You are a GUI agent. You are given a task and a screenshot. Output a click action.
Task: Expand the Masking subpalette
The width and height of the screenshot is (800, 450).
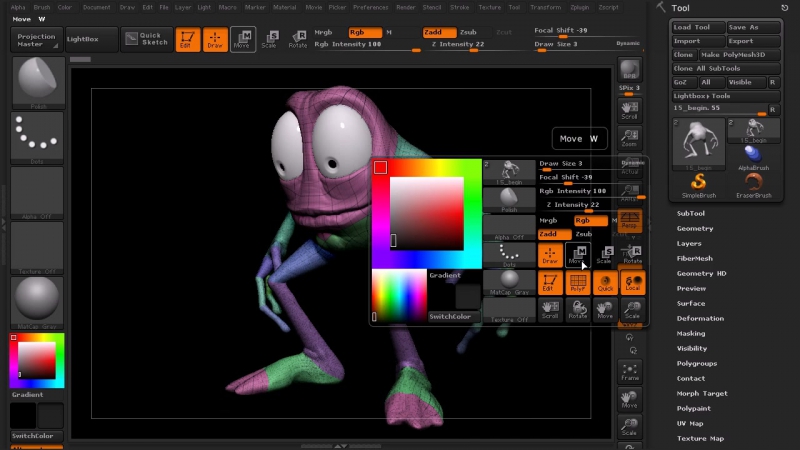point(691,333)
